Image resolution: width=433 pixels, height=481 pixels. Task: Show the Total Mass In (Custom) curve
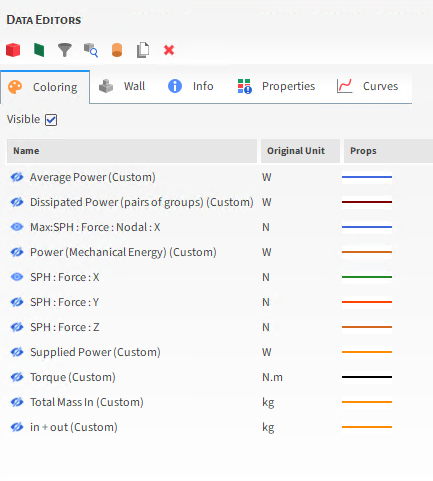click(17, 402)
